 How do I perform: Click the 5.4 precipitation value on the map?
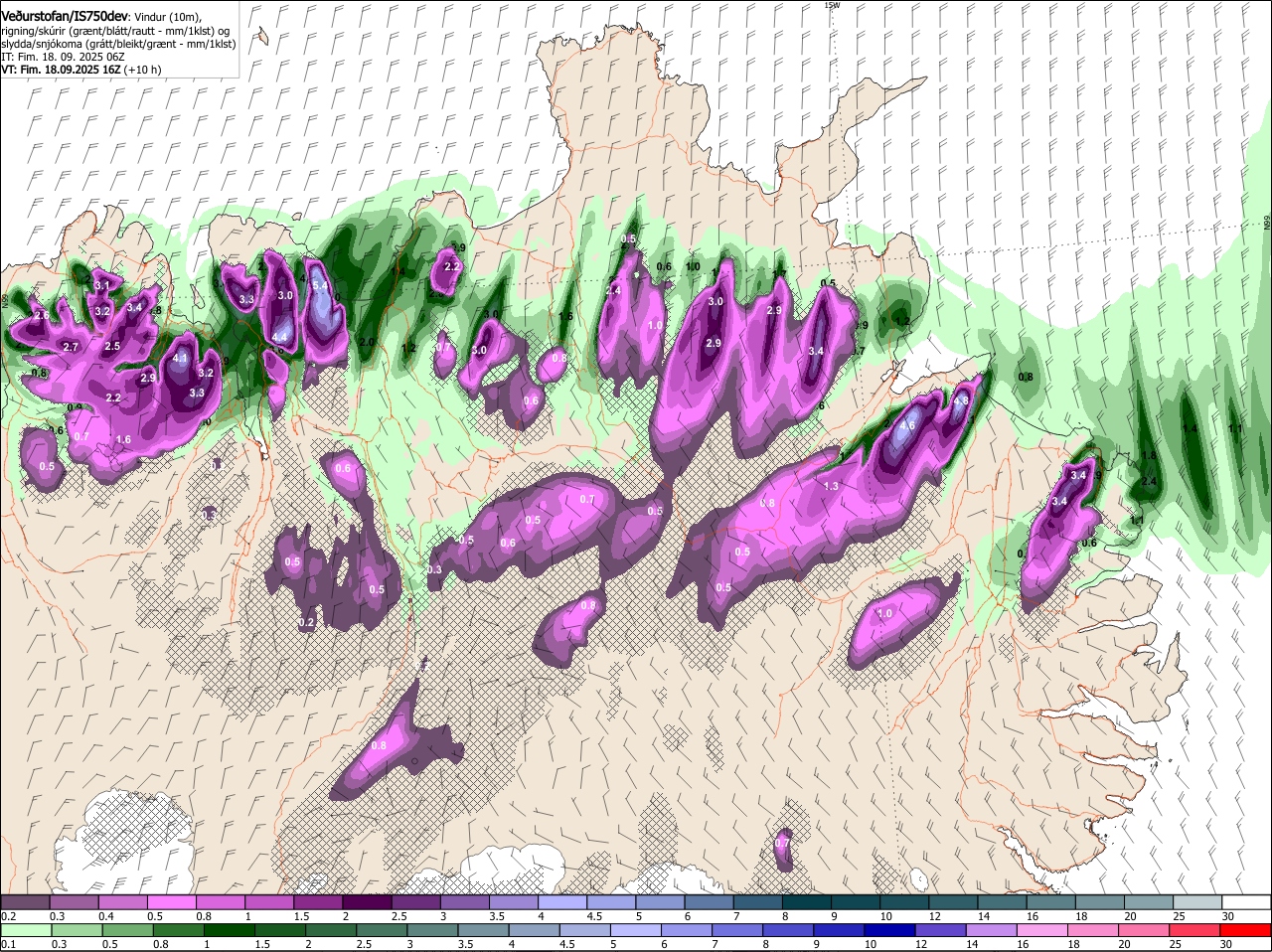click(x=320, y=286)
